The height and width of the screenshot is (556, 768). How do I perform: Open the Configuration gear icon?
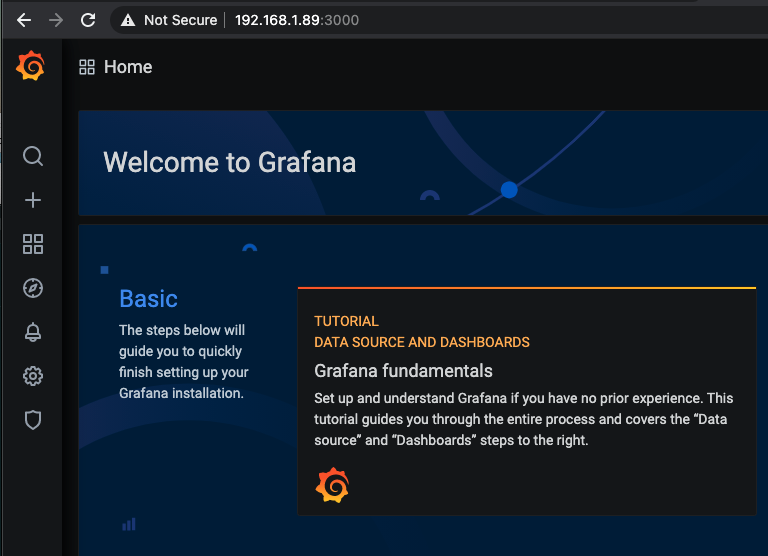[33, 376]
